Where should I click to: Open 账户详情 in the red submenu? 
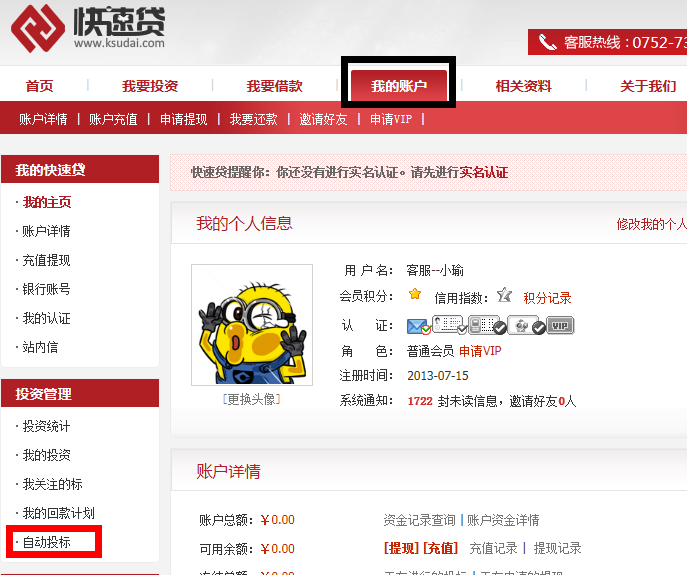coord(43,119)
